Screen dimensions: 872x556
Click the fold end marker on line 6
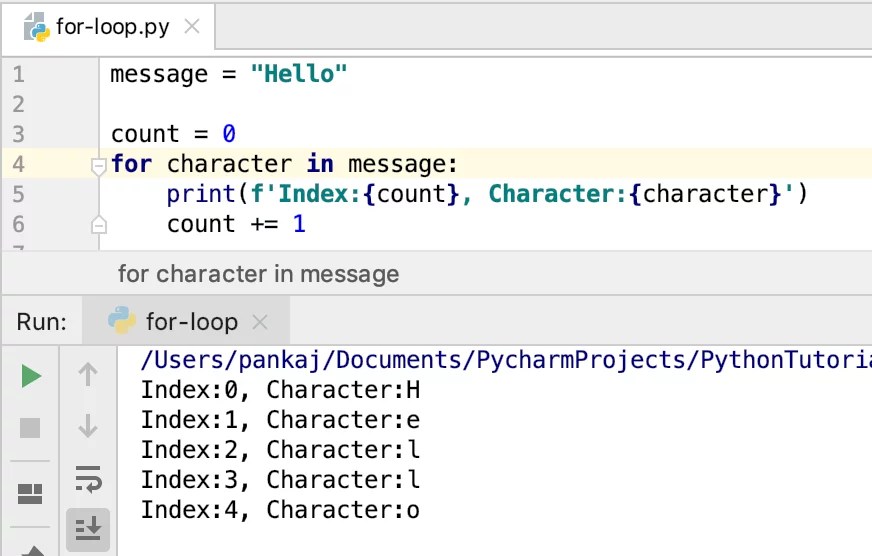pos(98,225)
